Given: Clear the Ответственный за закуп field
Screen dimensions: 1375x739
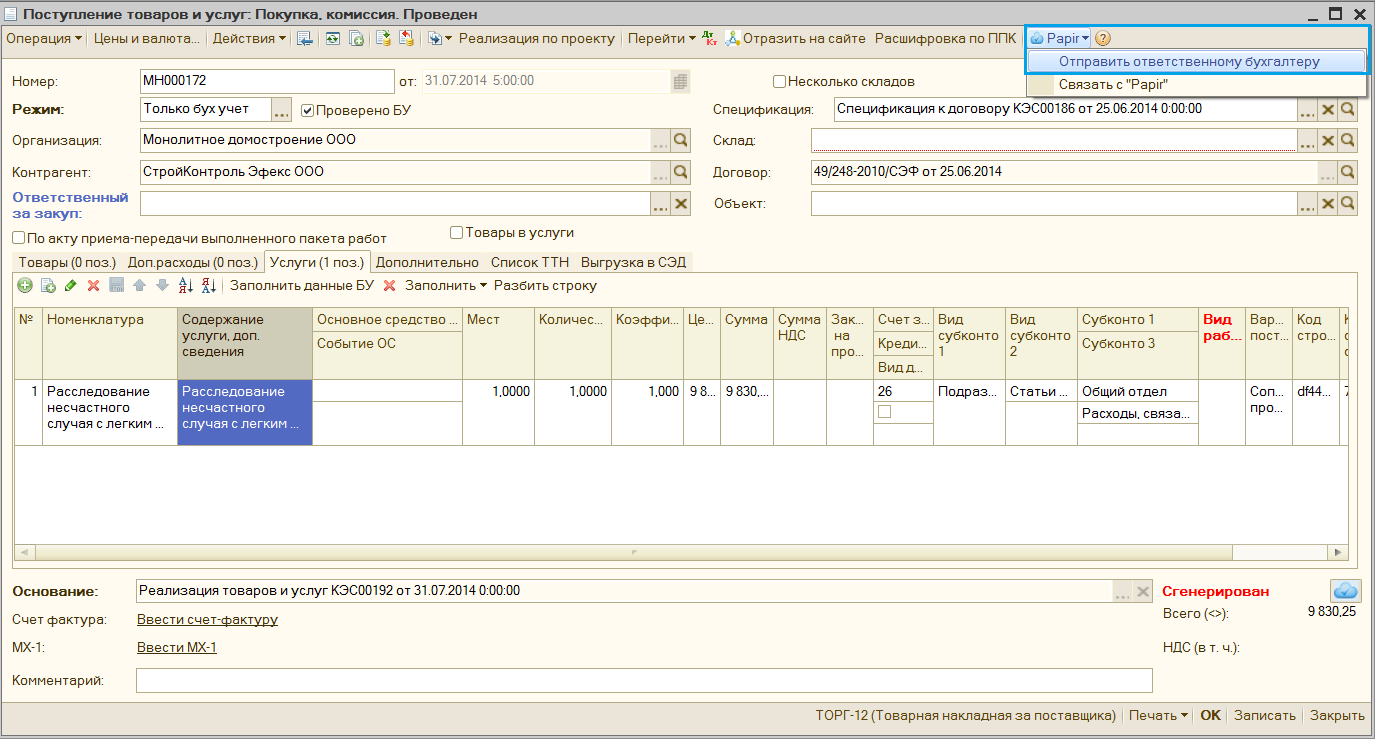Looking at the screenshot, I should [x=681, y=204].
